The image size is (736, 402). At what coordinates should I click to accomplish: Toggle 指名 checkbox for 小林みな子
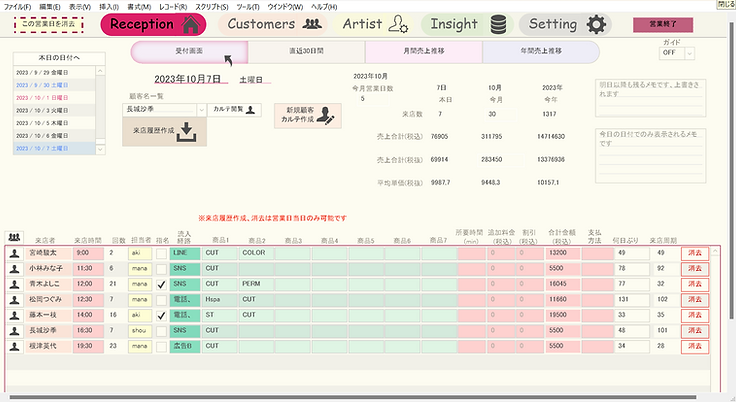161,269
